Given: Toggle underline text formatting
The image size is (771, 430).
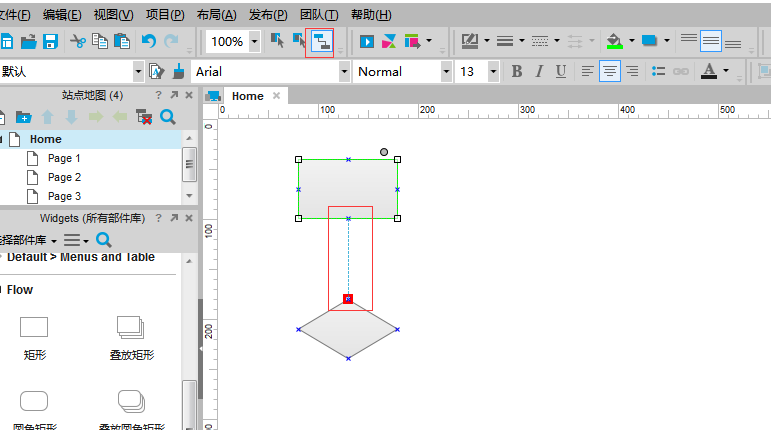Looking at the screenshot, I should click(x=561, y=71).
